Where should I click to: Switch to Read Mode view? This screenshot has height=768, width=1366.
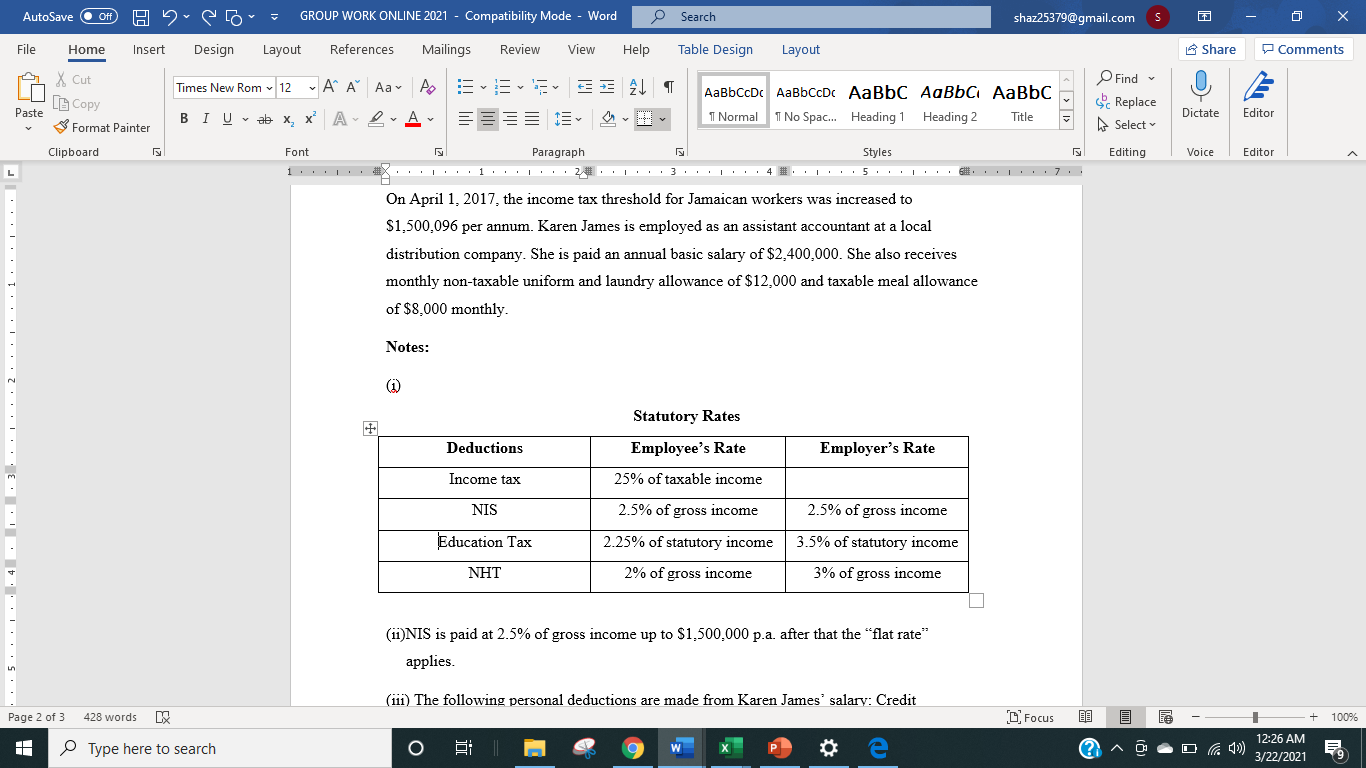[x=1085, y=717]
